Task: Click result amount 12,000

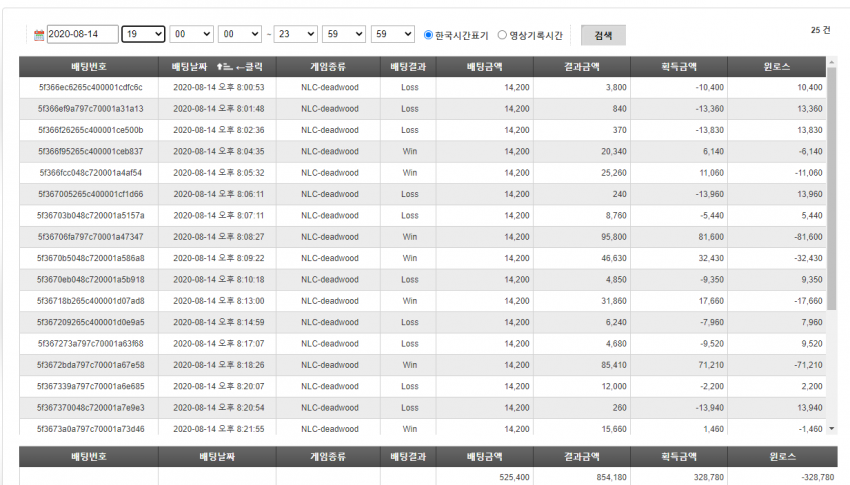Action: click(614, 386)
